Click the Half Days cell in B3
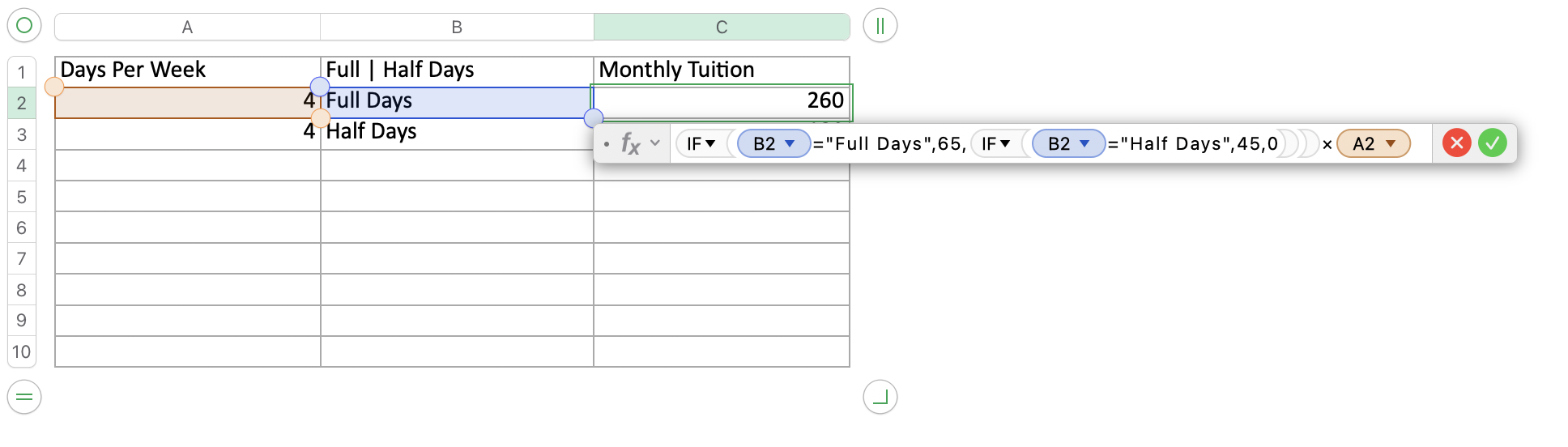 456,132
